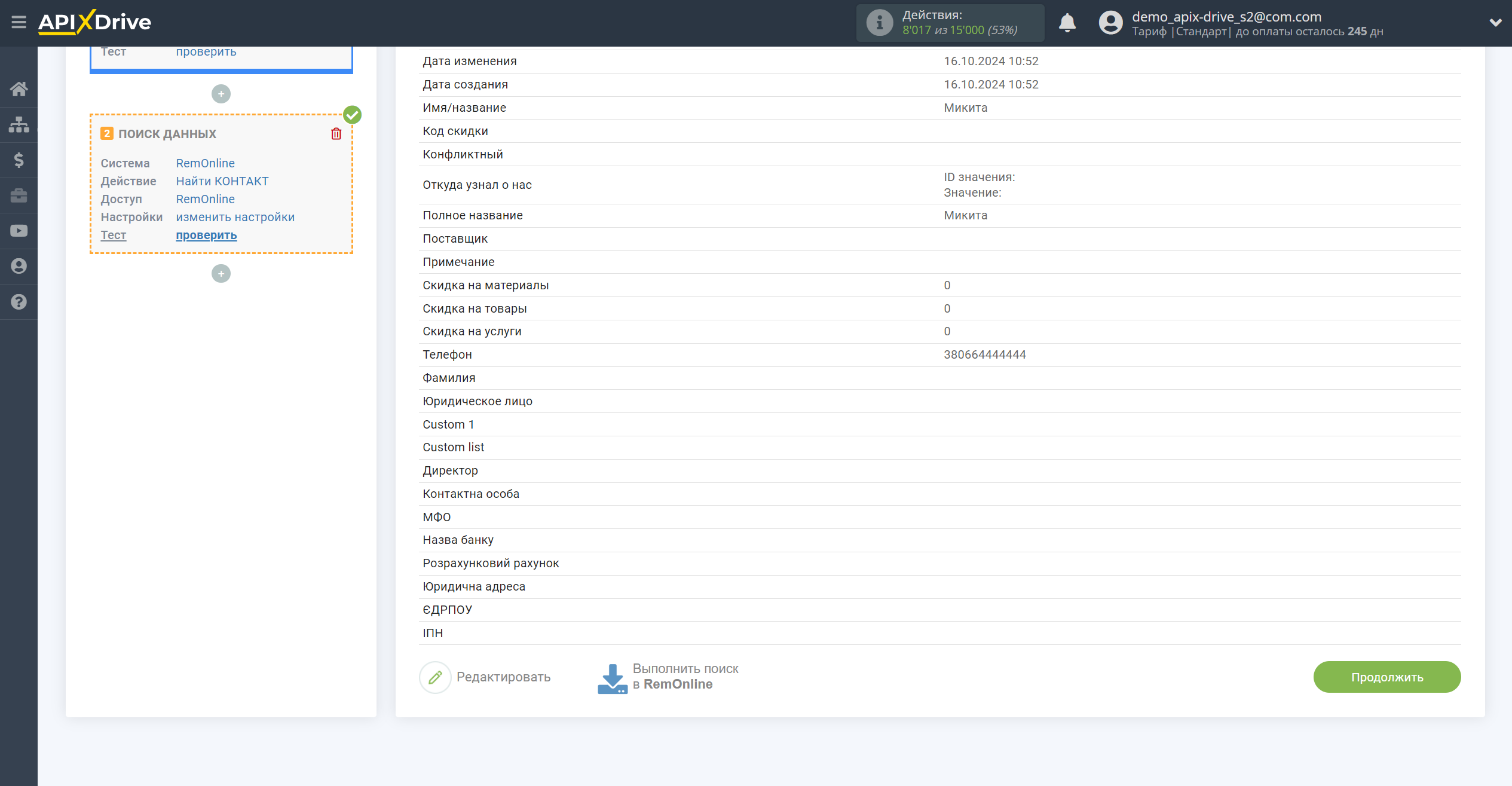
Task: Click the actions counter 8'017 из 15'000
Action: 960,30
